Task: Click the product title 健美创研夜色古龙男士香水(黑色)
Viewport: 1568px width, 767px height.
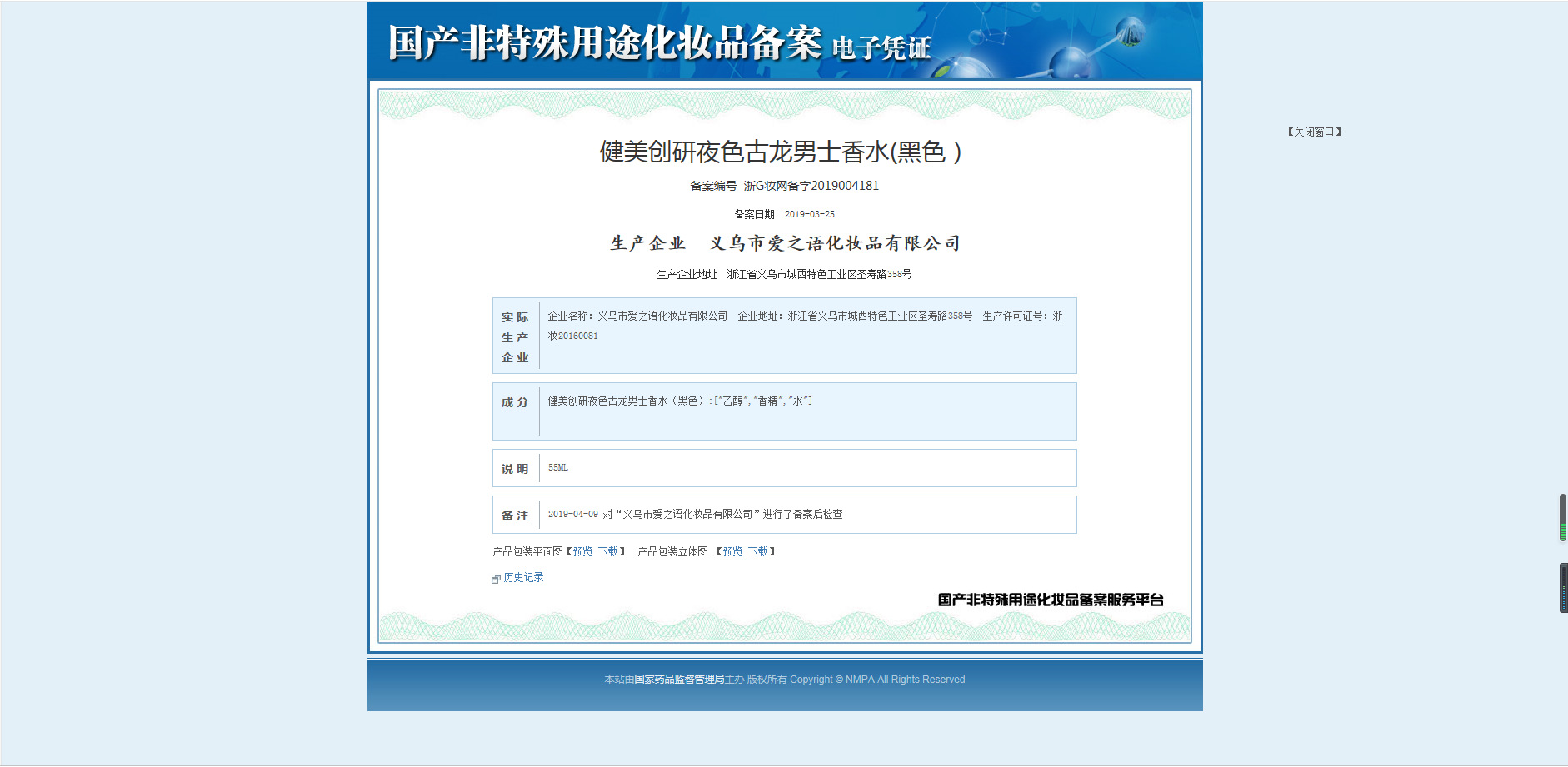Action: click(x=781, y=152)
